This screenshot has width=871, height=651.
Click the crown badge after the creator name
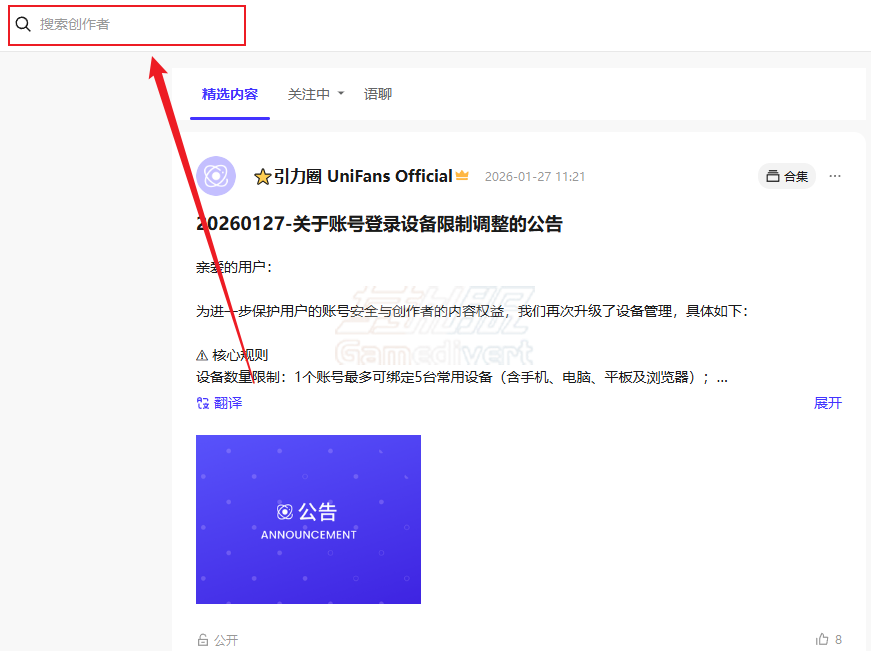pyautogui.click(x=461, y=175)
